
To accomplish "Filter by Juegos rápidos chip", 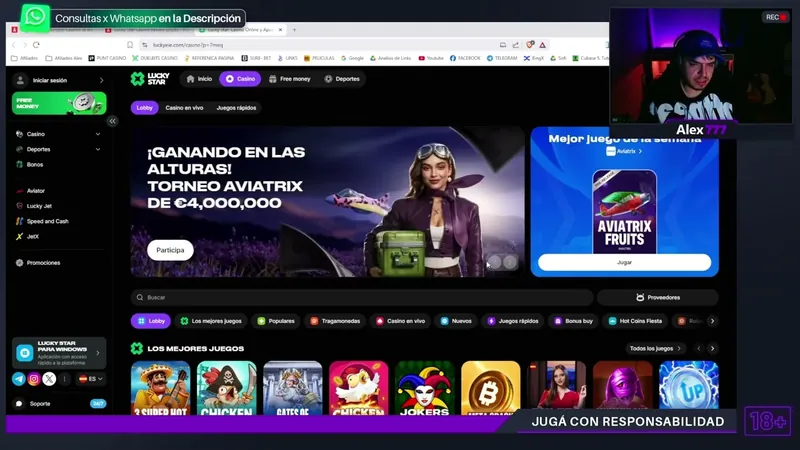I will (513, 321).
